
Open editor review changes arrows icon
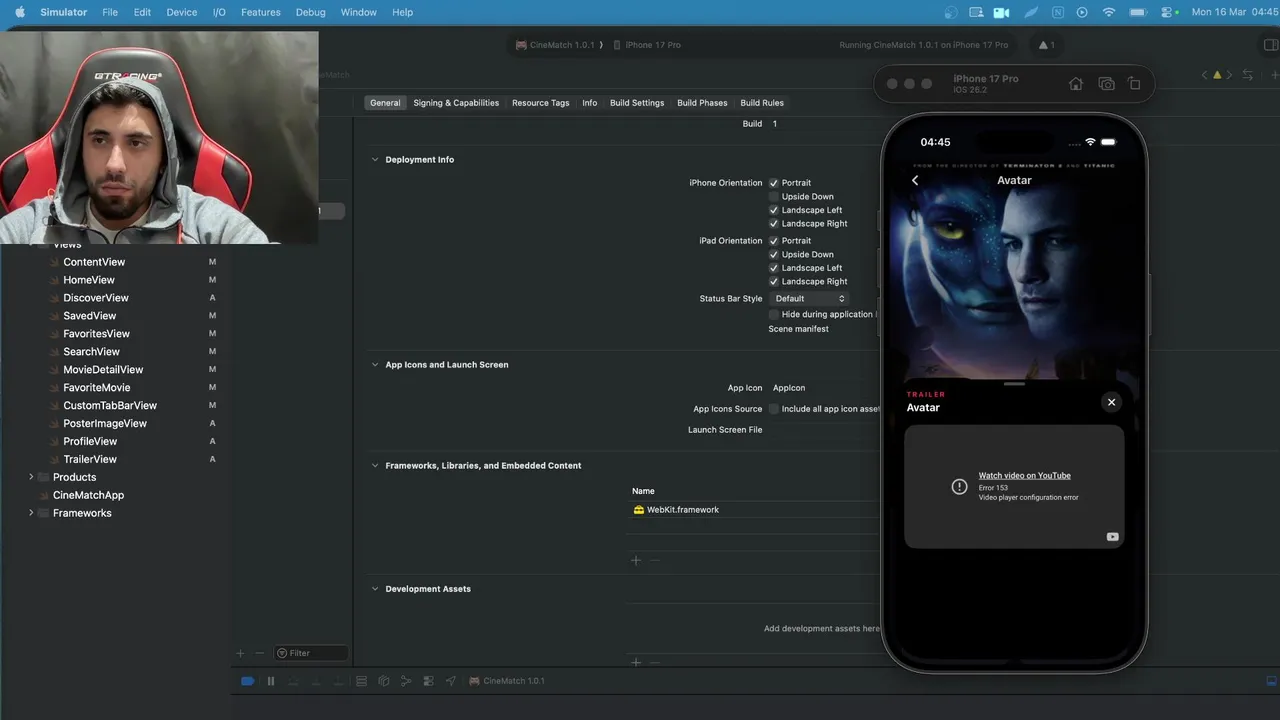click(x=1247, y=75)
